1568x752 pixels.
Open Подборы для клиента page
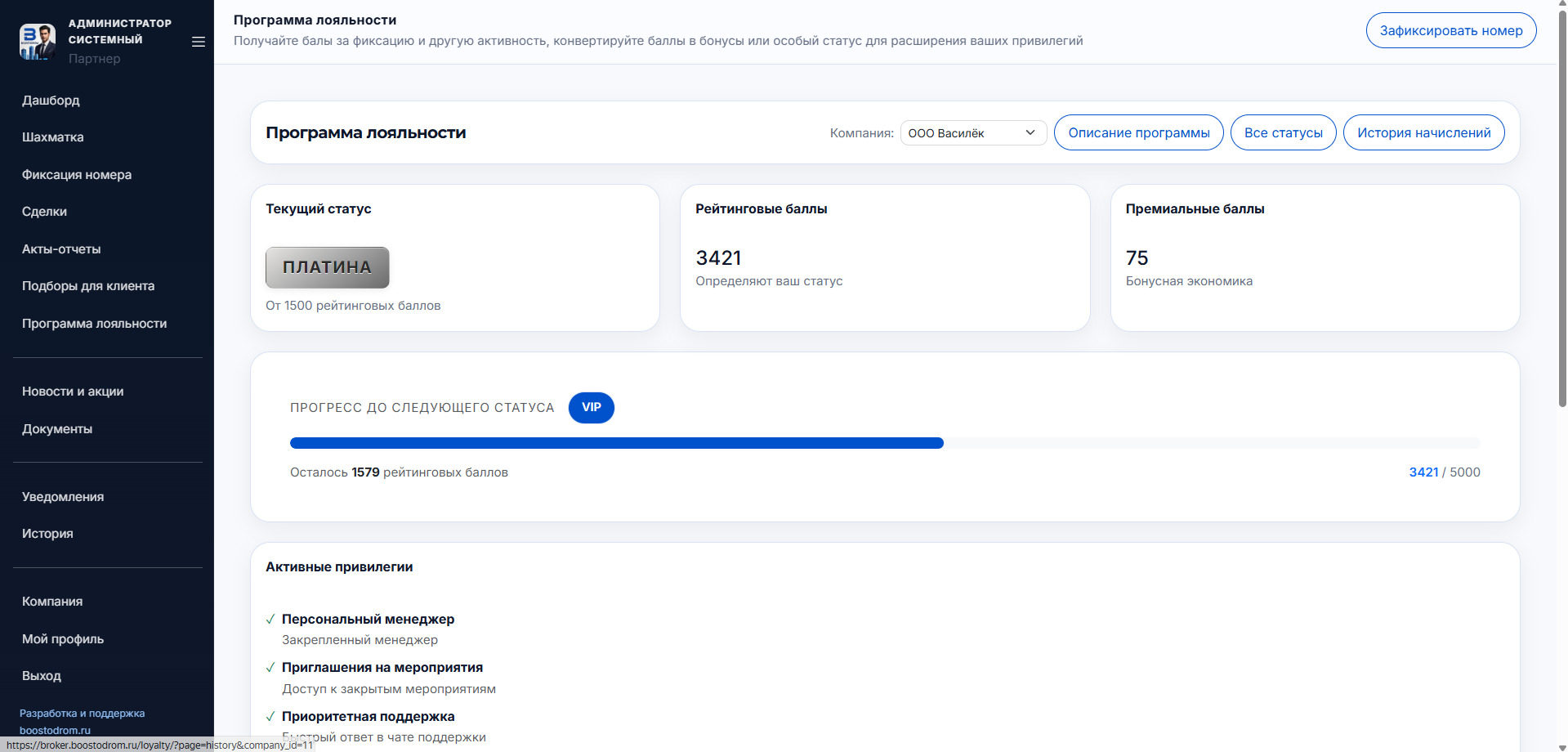coord(88,286)
